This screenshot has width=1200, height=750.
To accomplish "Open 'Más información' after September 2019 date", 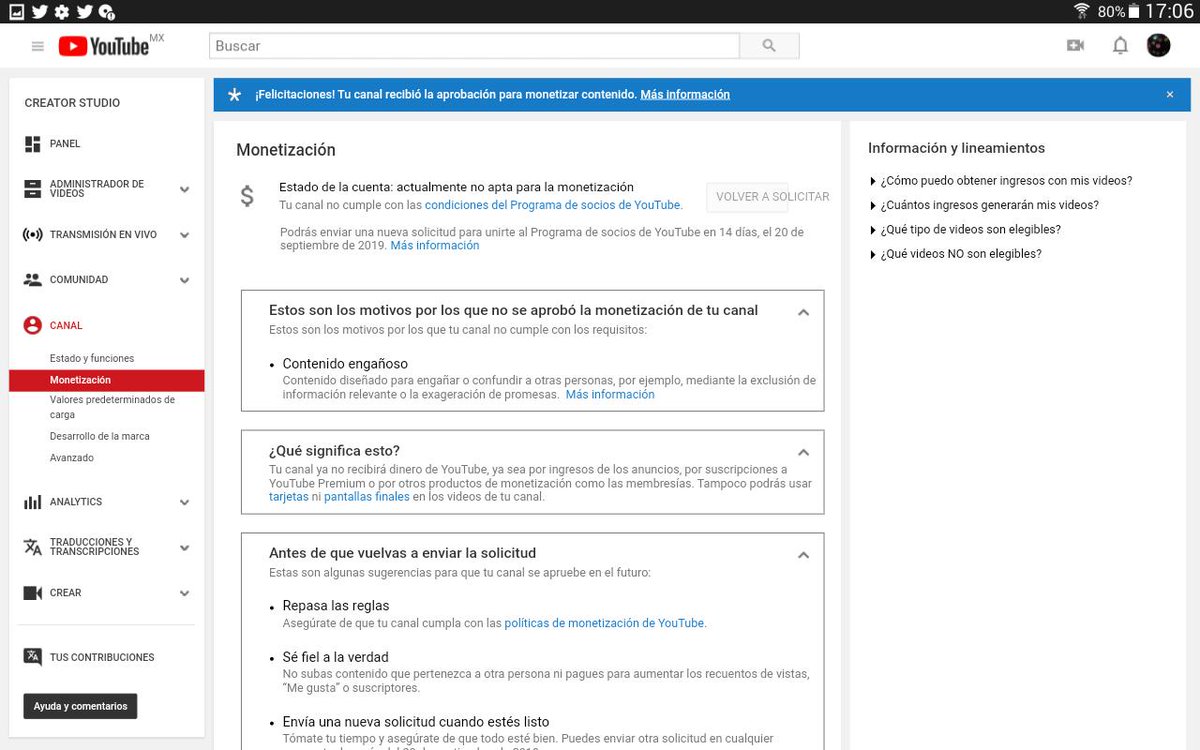I will pyautogui.click(x=435, y=246).
